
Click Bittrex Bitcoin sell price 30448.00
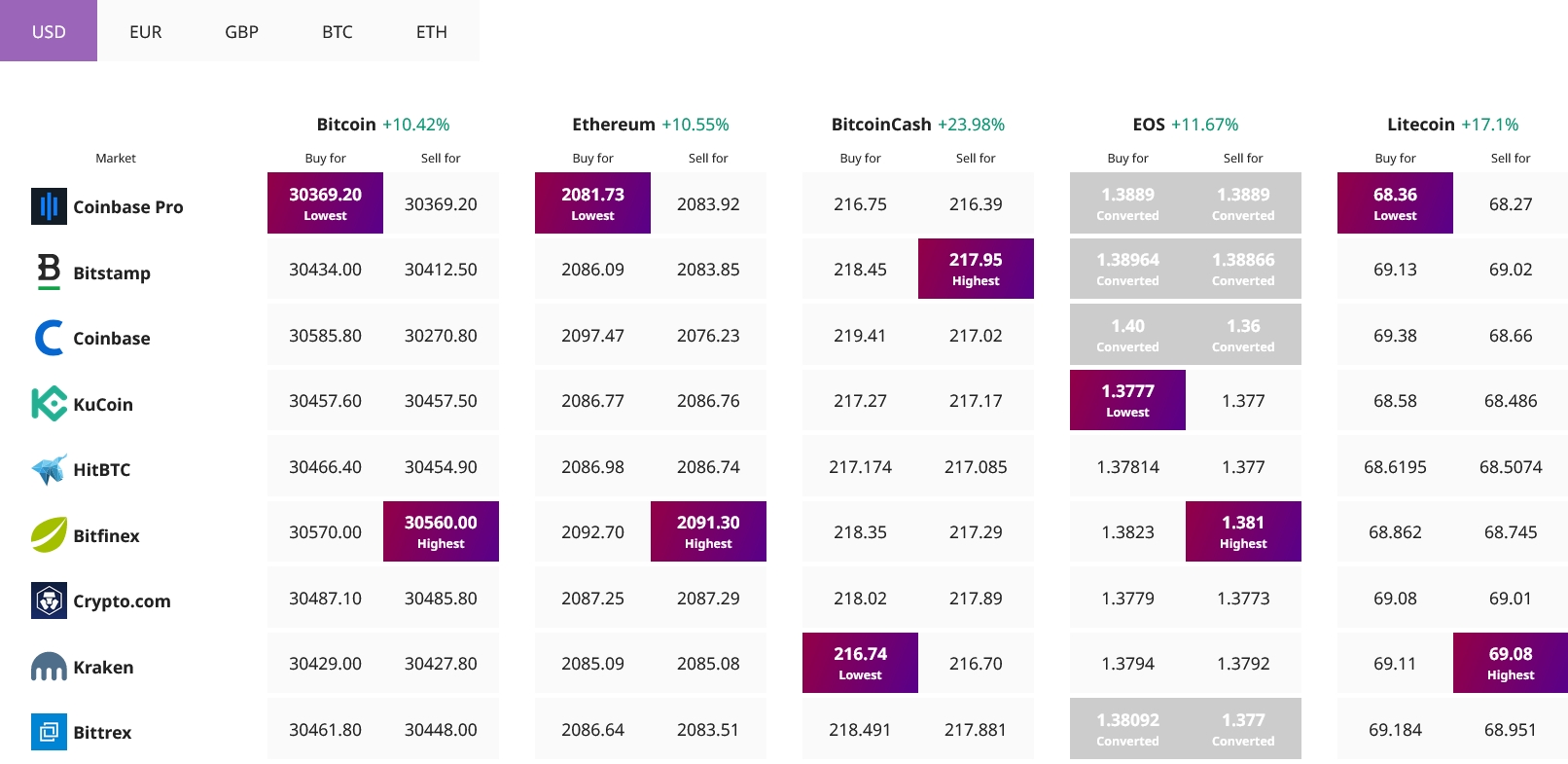point(441,729)
